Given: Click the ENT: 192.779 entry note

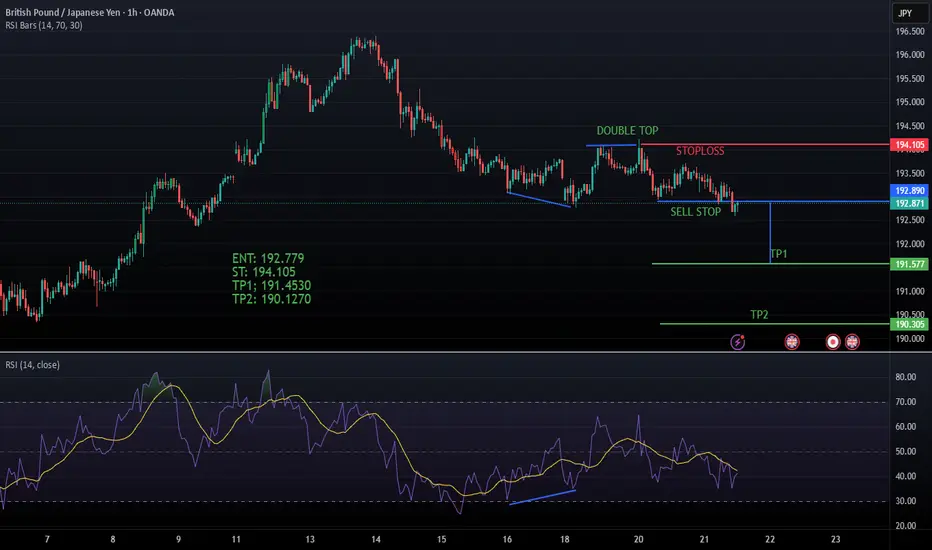Looking at the screenshot, I should 268,258.
